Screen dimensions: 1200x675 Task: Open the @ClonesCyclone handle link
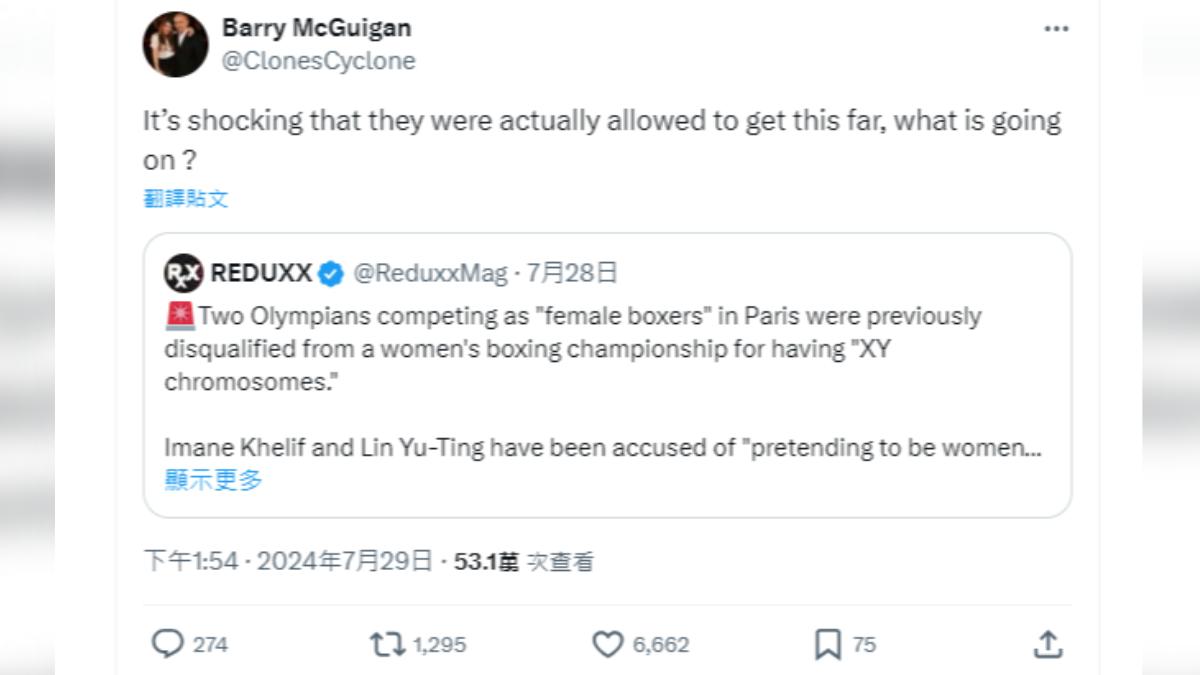pyautogui.click(x=318, y=61)
